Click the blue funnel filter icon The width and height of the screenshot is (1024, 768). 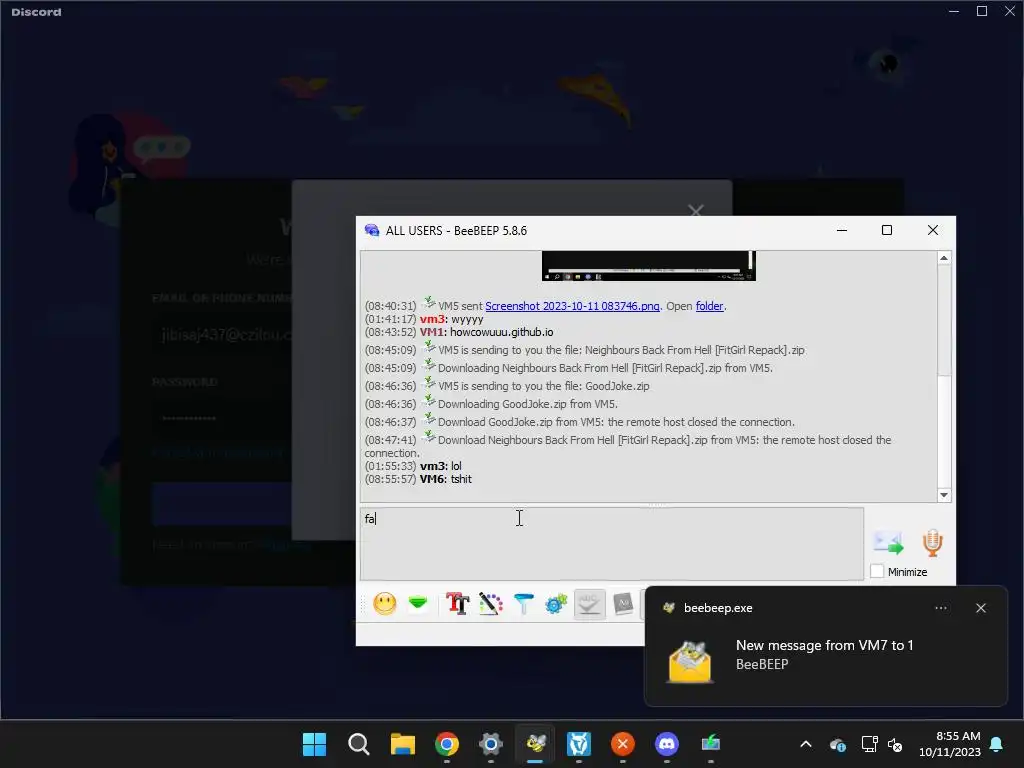pyautogui.click(x=524, y=603)
